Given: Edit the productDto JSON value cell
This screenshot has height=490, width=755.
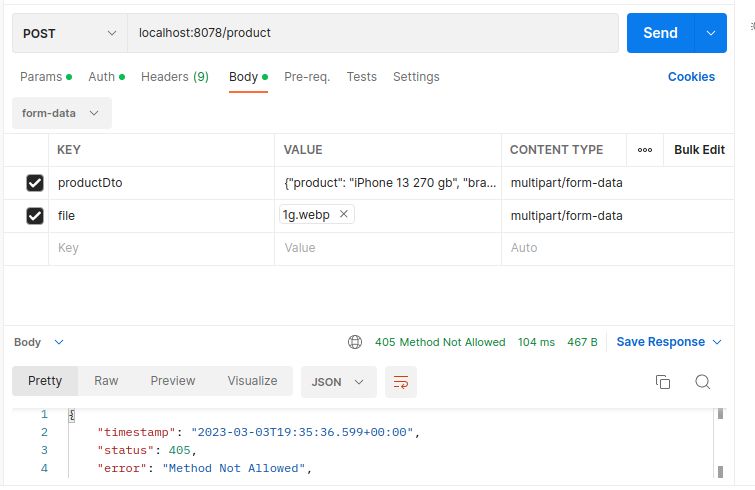Looking at the screenshot, I should click(x=388, y=183).
